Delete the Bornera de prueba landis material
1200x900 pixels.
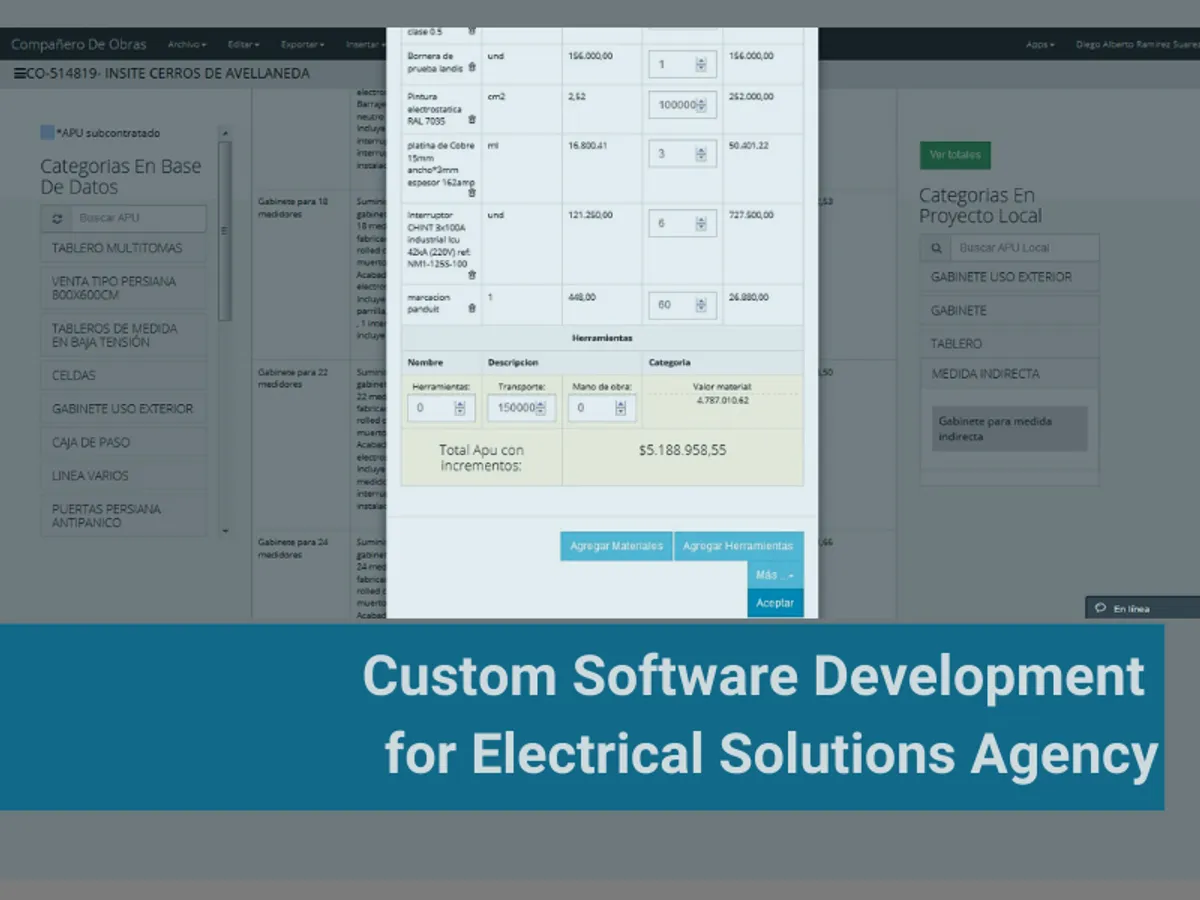pos(472,68)
